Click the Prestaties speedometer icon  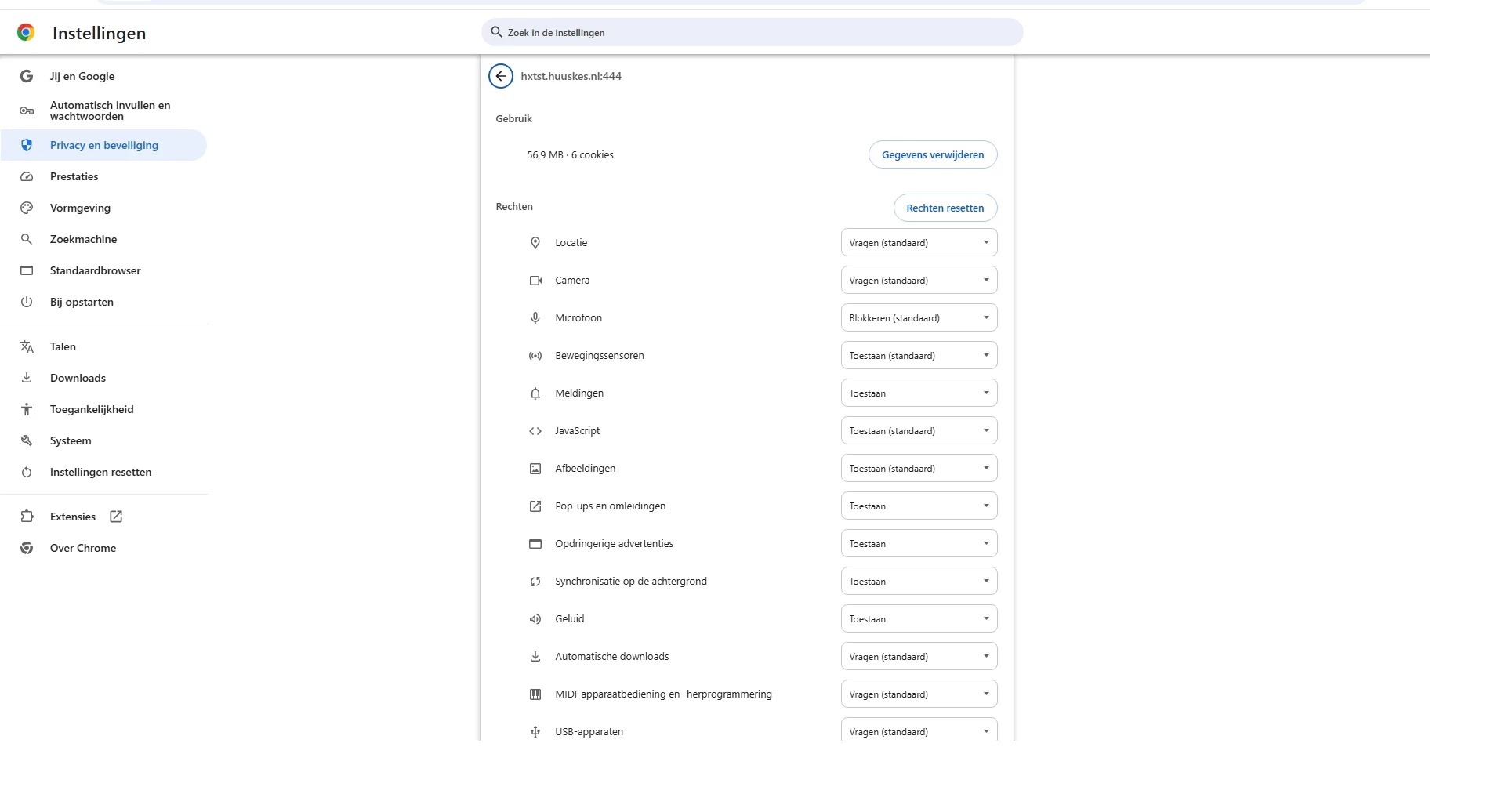pos(27,176)
